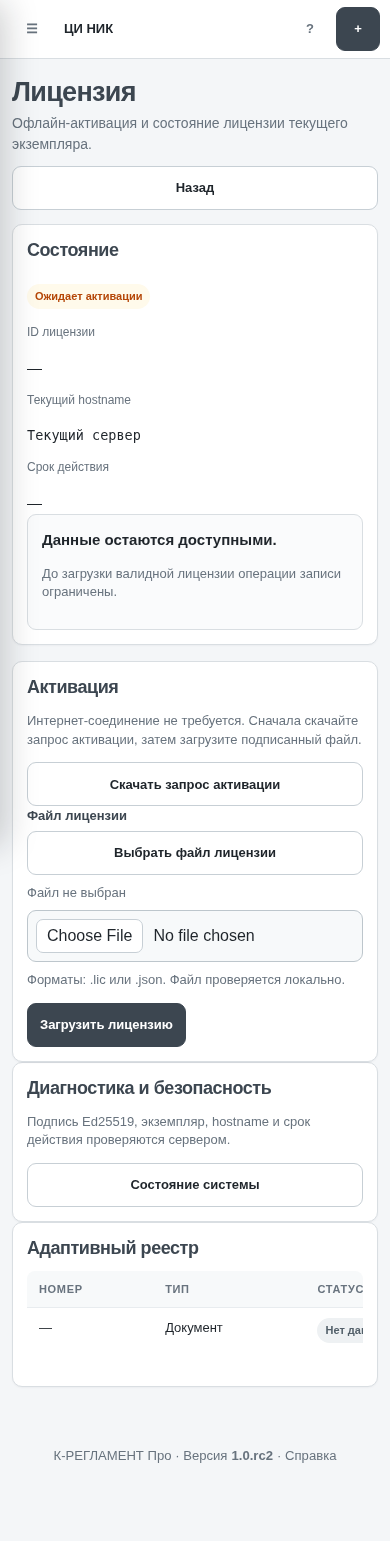Click the ЦИ НИК header title
390x1541 pixels.
pyautogui.click(x=88, y=29)
